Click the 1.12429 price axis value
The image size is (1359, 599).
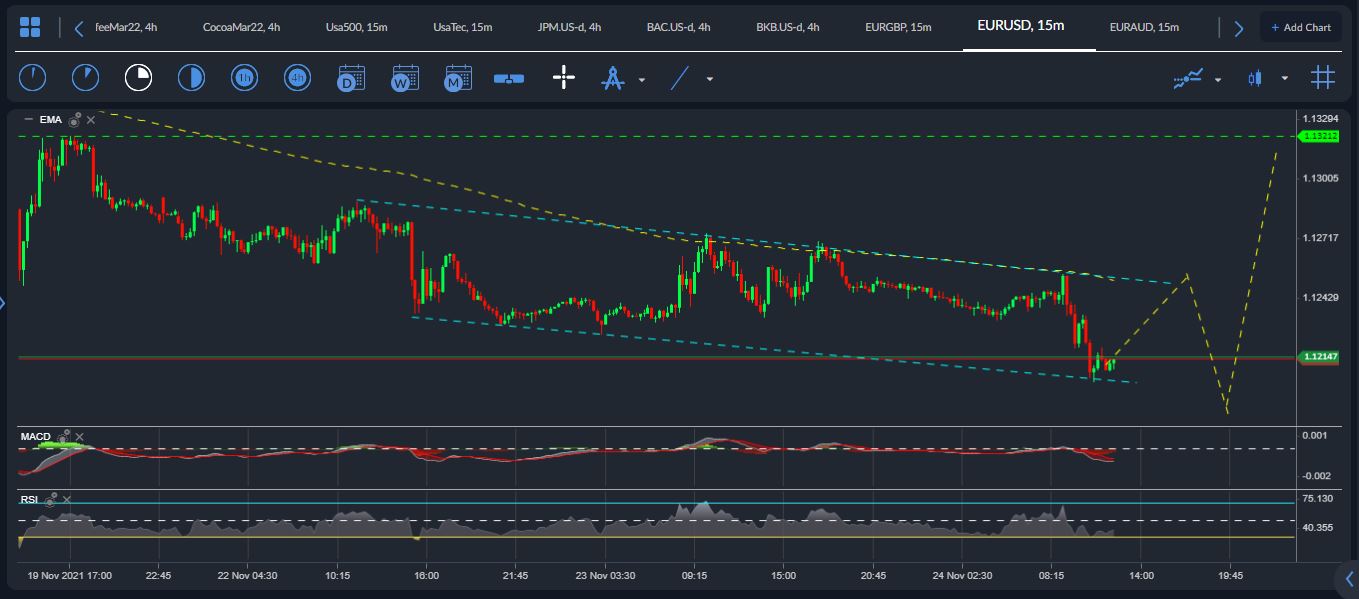(1320, 298)
